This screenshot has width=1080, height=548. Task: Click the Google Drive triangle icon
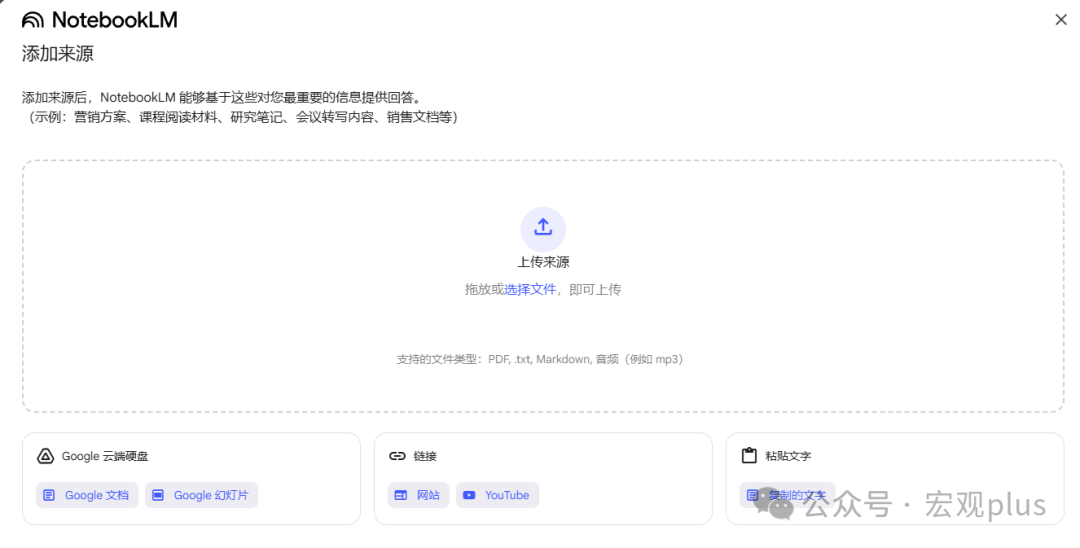(45, 456)
